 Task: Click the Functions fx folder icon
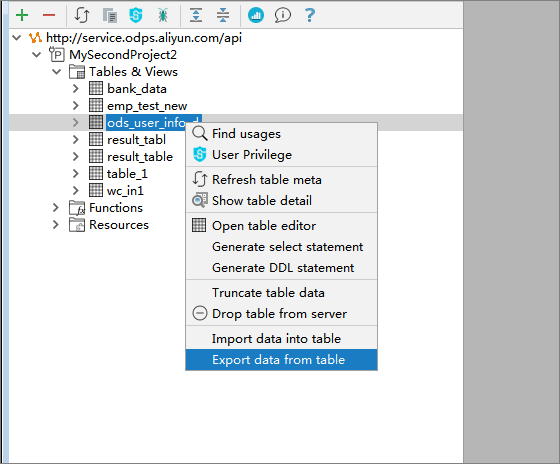coord(77,208)
